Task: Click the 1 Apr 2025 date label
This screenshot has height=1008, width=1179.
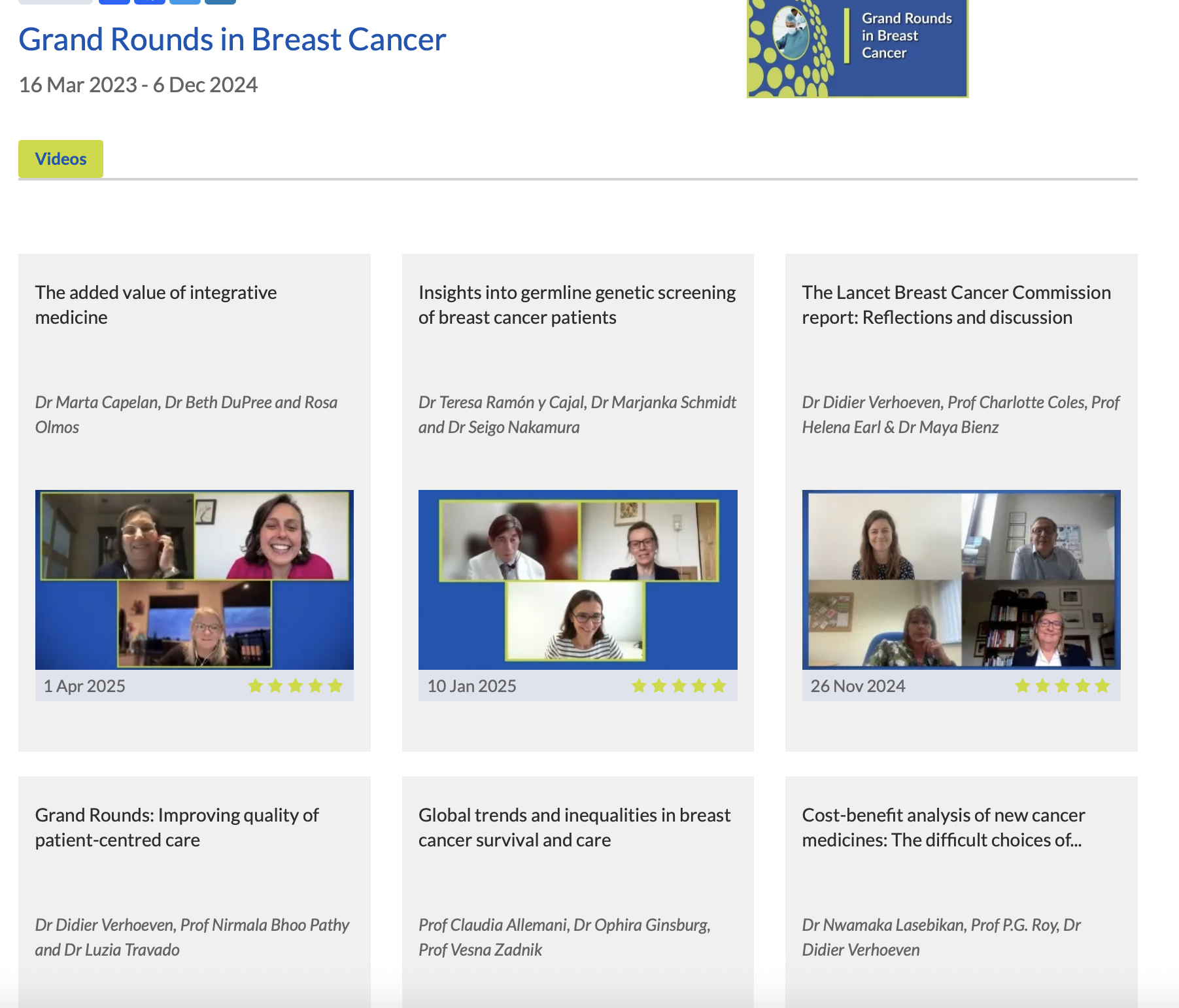Action: click(x=84, y=686)
